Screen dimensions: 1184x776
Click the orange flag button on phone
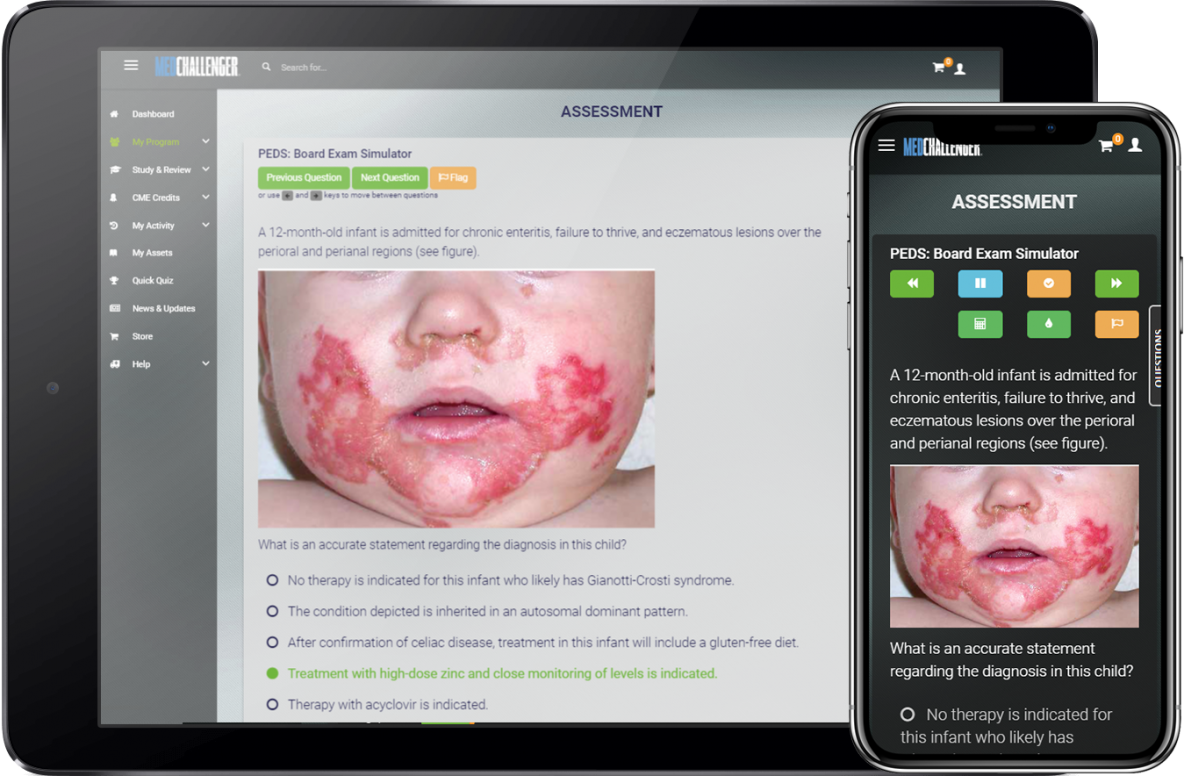point(1117,324)
